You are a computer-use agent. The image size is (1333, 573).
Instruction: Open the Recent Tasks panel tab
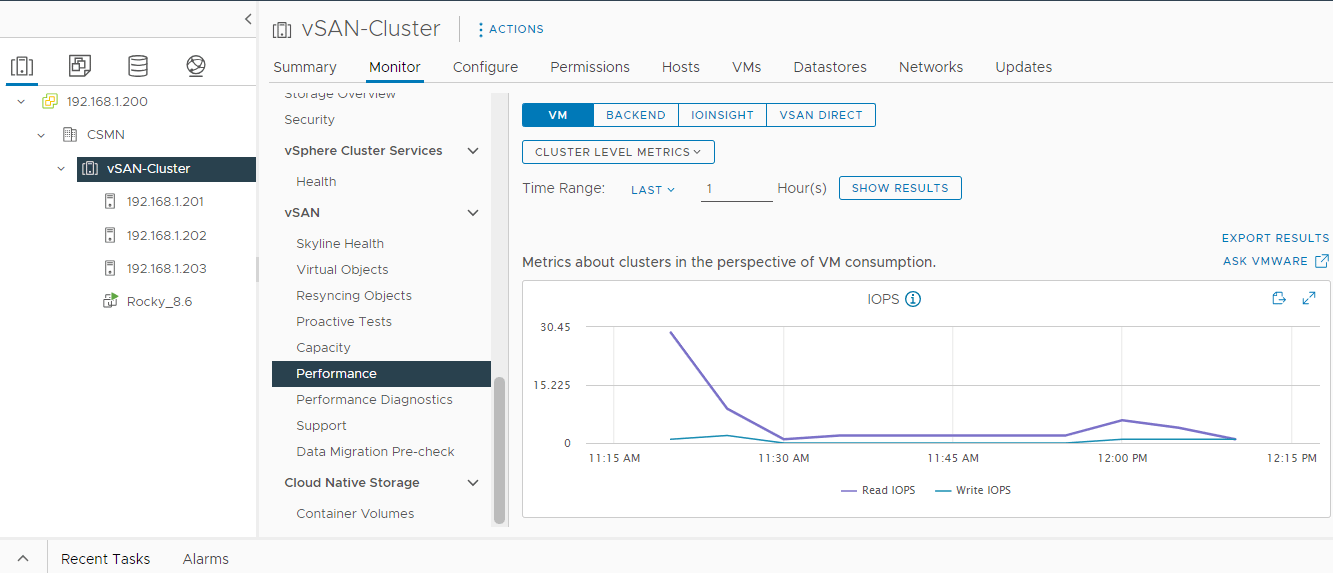tap(106, 559)
